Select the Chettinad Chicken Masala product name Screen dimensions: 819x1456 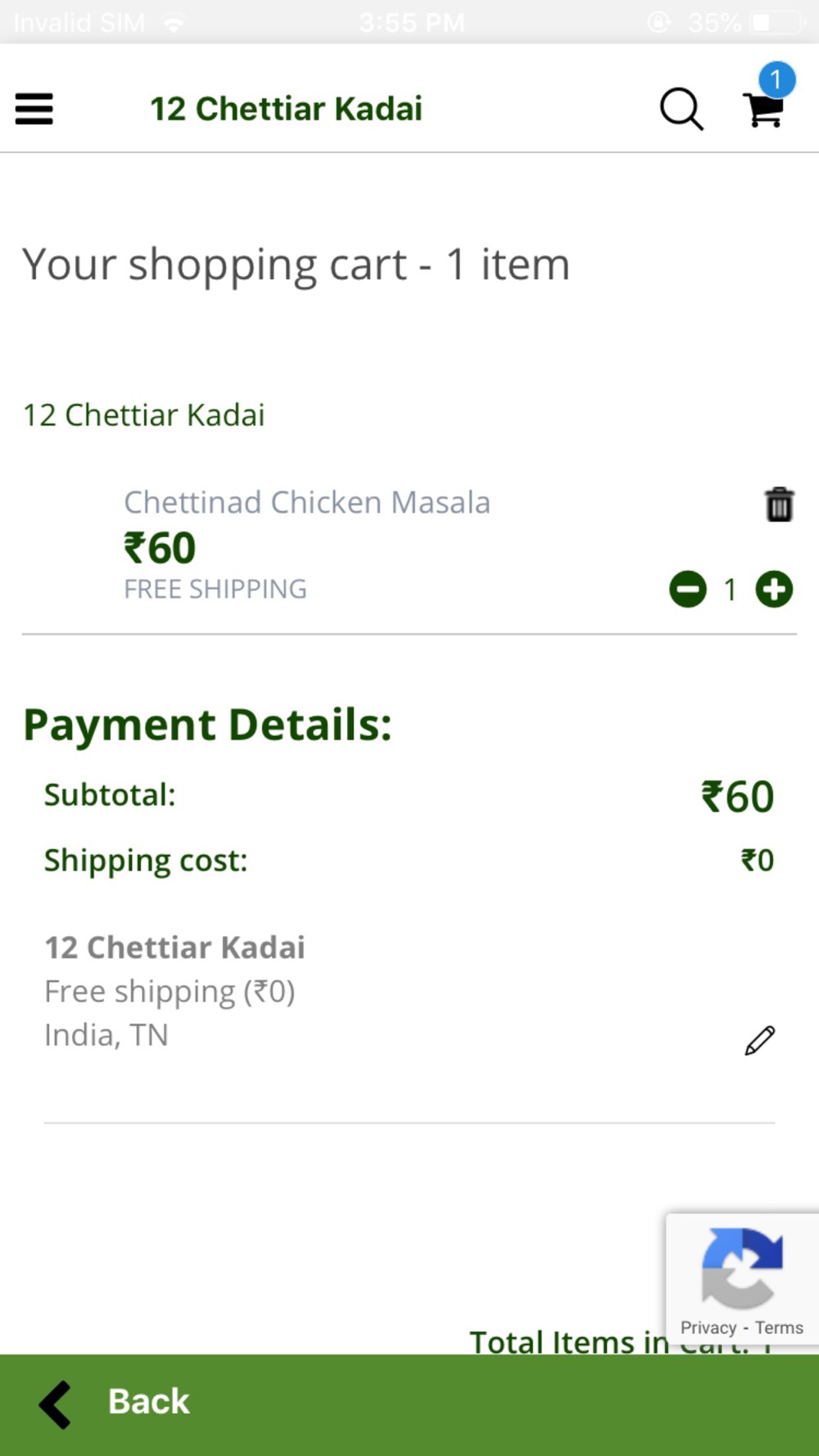(307, 502)
